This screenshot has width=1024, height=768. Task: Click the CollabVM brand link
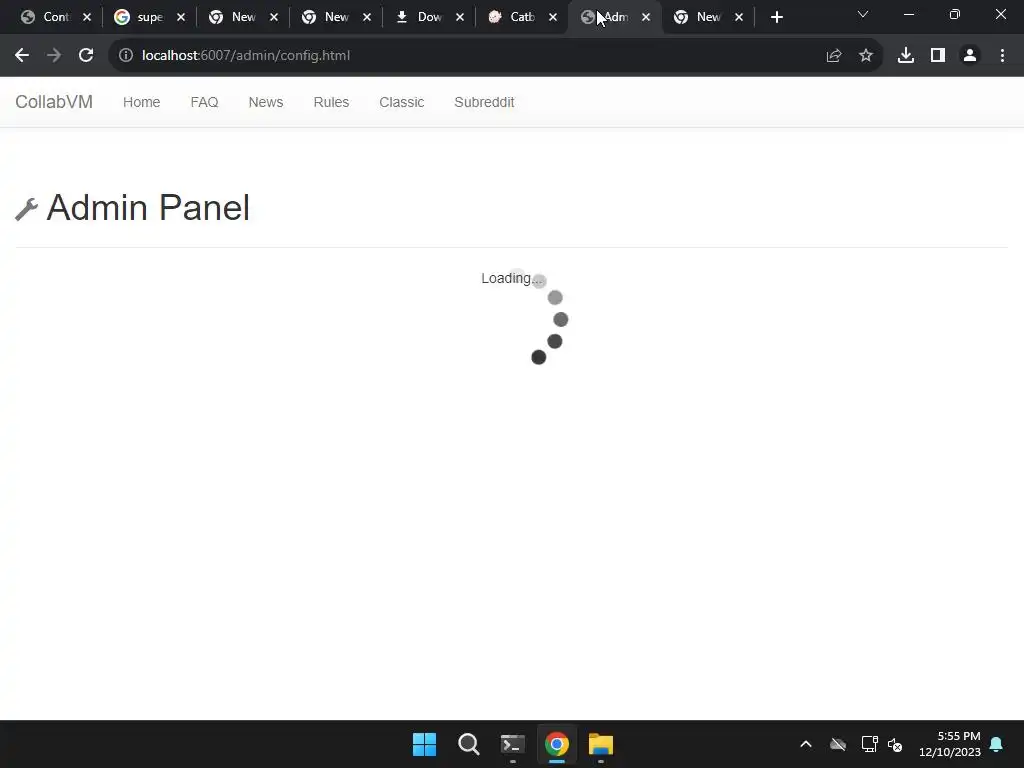click(x=54, y=102)
